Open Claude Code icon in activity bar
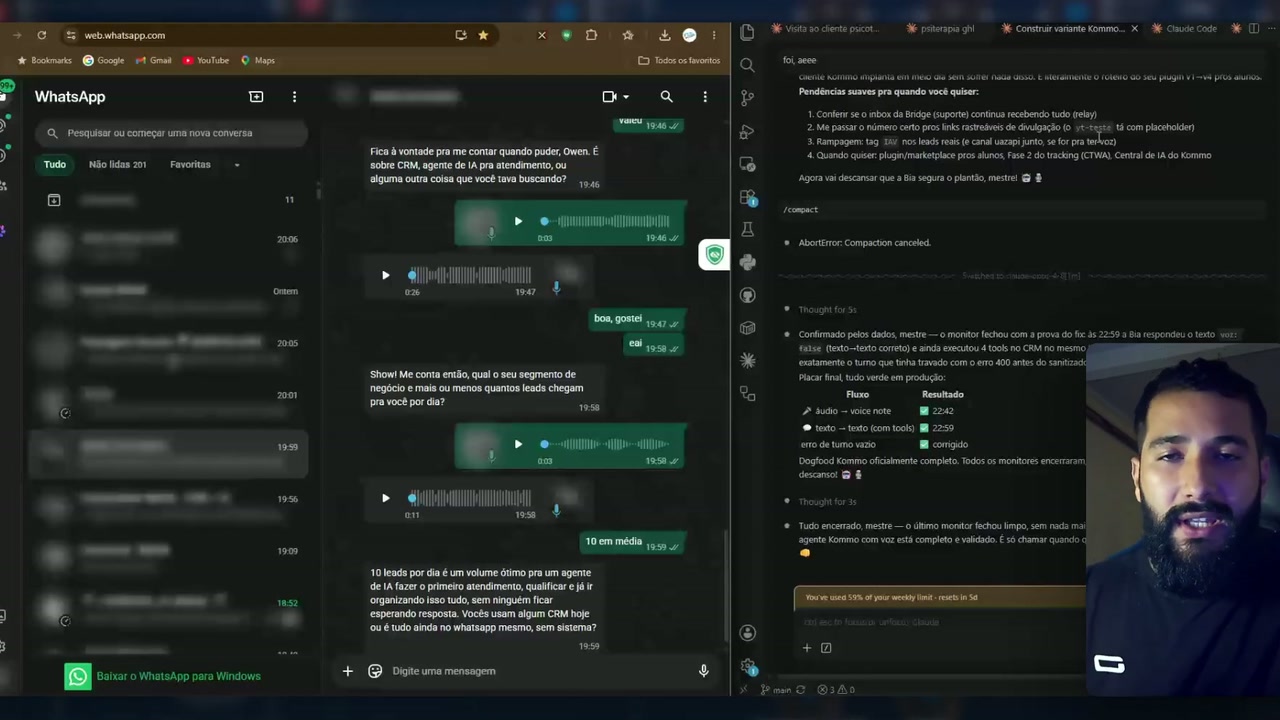Screen dimensions: 1280x720 click(x=747, y=360)
